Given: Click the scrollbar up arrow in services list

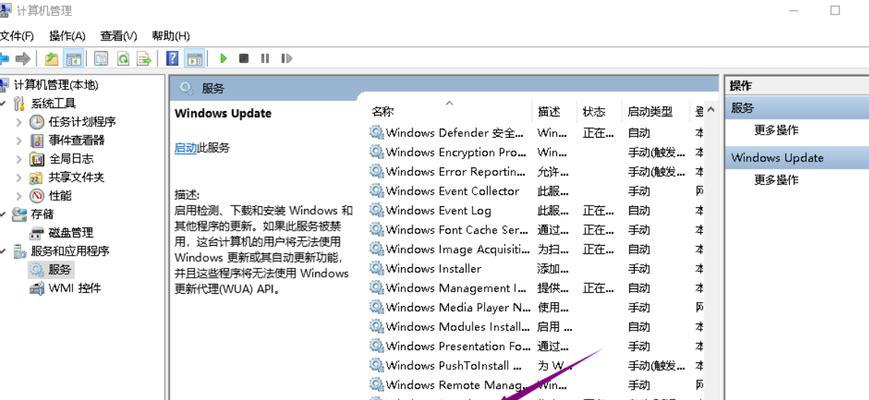Looking at the screenshot, I should click(711, 110).
